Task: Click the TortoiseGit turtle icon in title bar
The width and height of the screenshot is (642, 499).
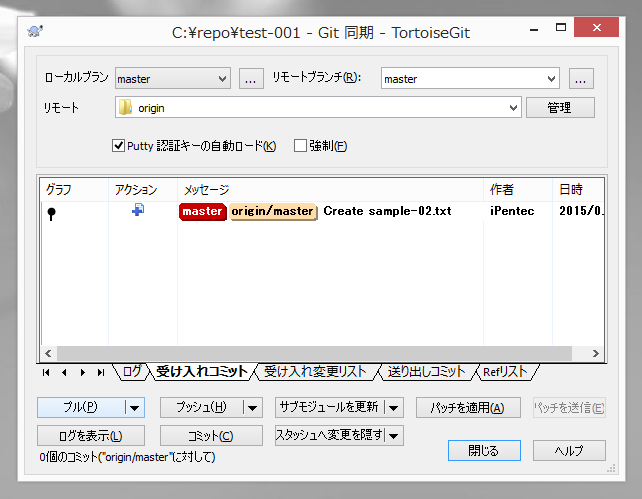Action: [x=35, y=31]
